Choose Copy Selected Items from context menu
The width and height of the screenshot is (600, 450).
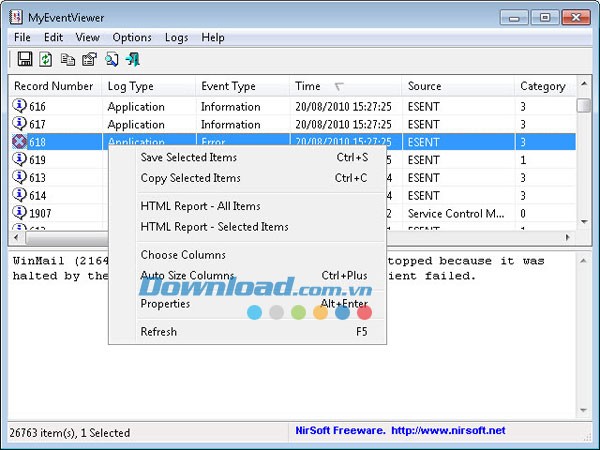(x=247, y=178)
